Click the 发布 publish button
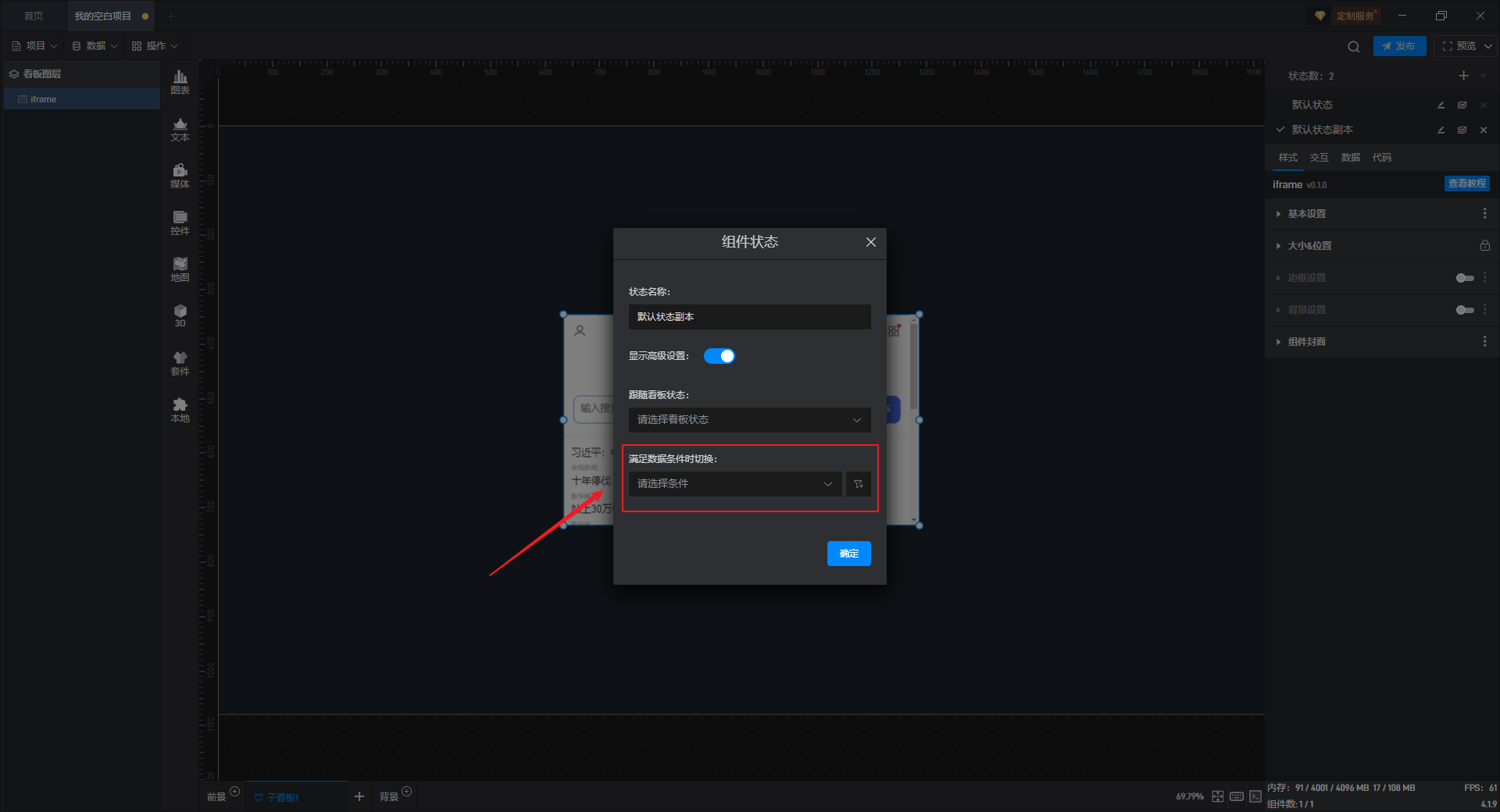The height and width of the screenshot is (812, 1500). 1399,46
